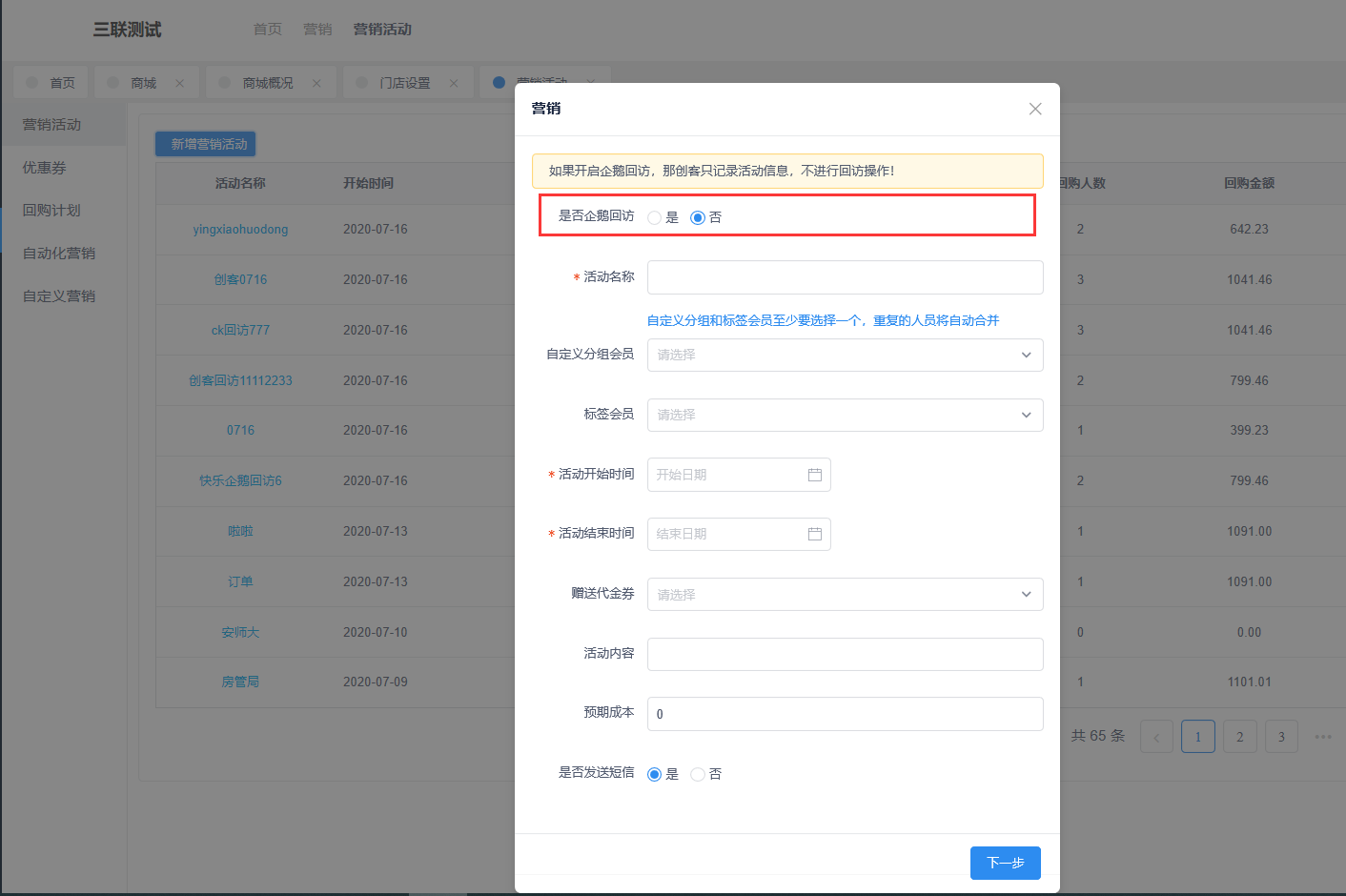Image resolution: width=1346 pixels, height=896 pixels.
Task: Go to page 1 in pagination
Action: click(x=1198, y=736)
